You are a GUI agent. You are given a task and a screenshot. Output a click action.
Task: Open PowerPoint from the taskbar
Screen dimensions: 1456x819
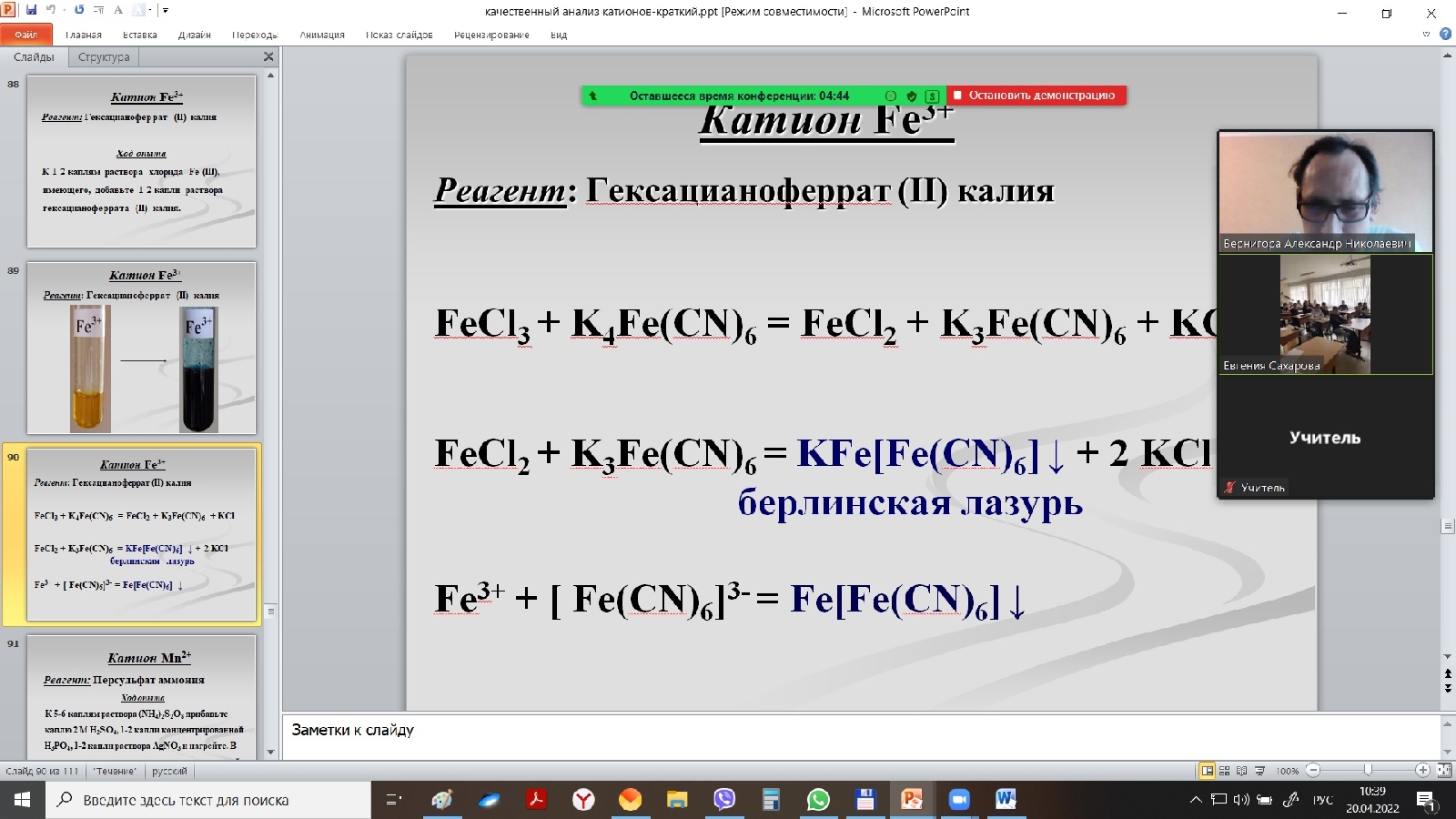tap(913, 801)
